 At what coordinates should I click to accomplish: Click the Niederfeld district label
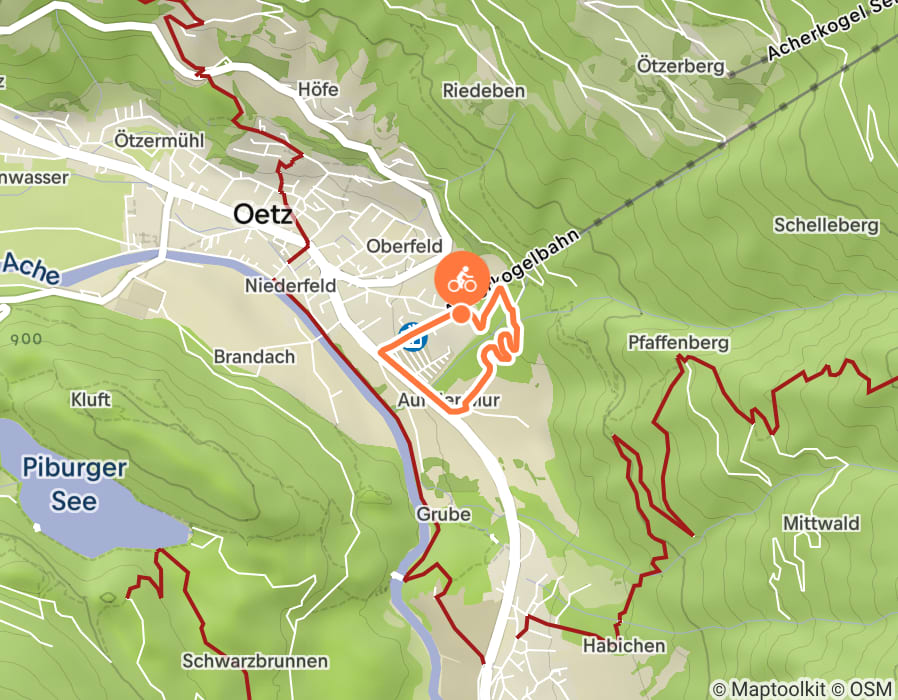(x=290, y=285)
